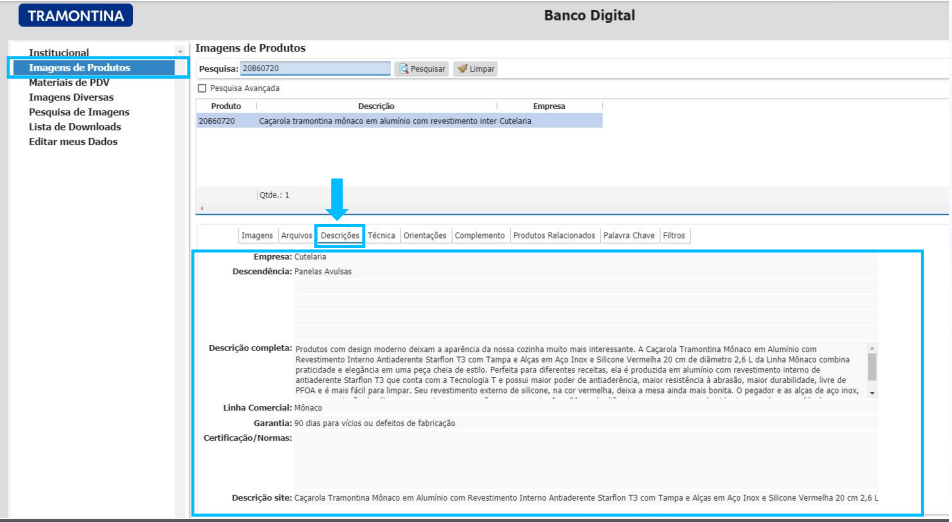Click the Tramontina logo
952x522 pixels.
coord(76,16)
